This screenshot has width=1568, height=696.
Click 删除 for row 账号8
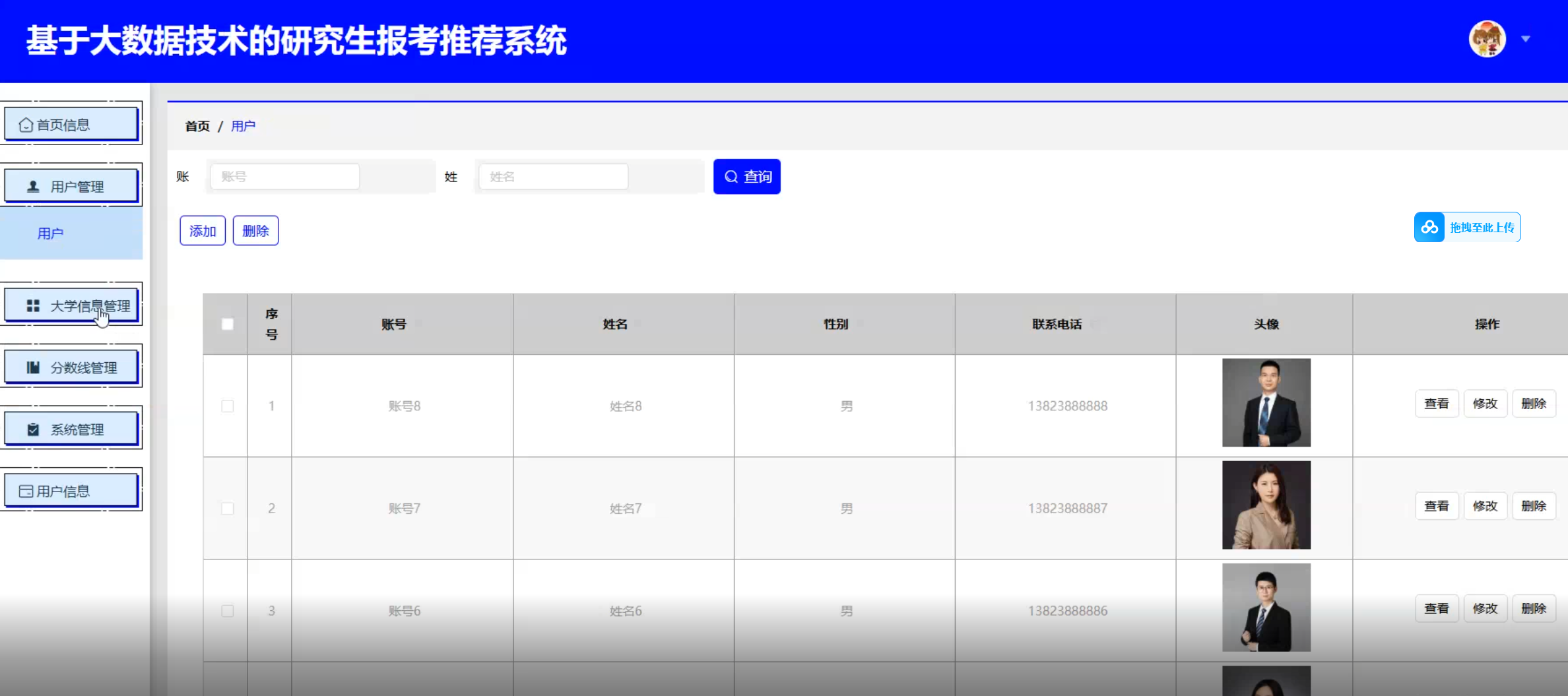coord(1534,404)
